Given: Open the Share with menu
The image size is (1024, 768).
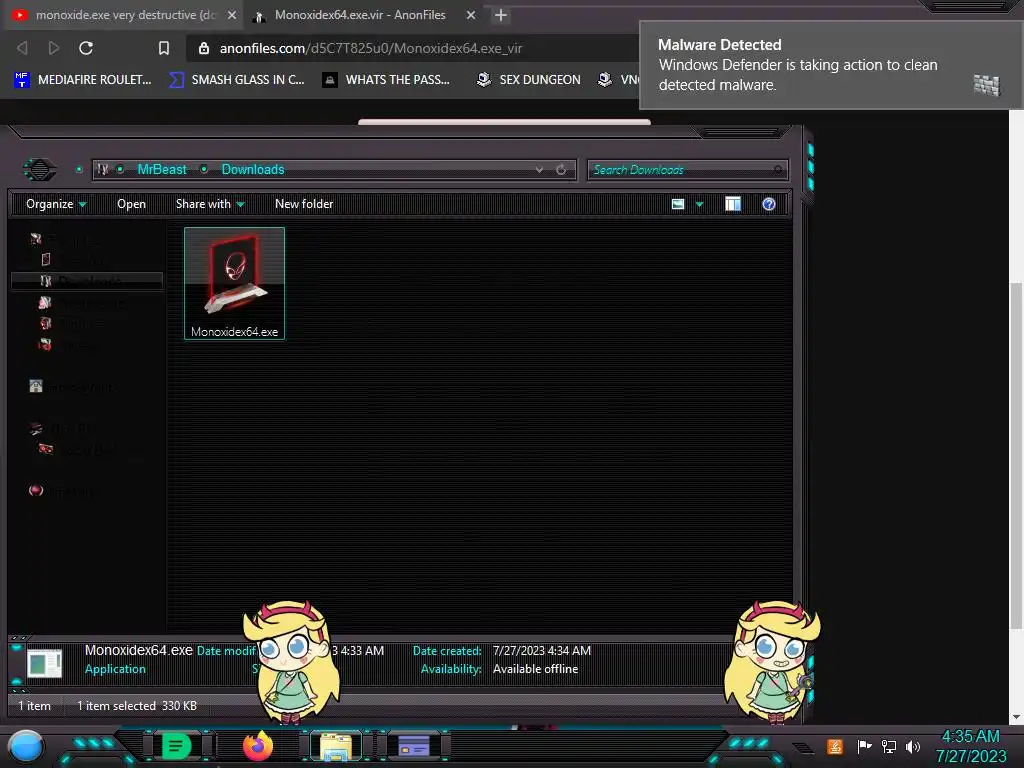Looking at the screenshot, I should [x=210, y=204].
